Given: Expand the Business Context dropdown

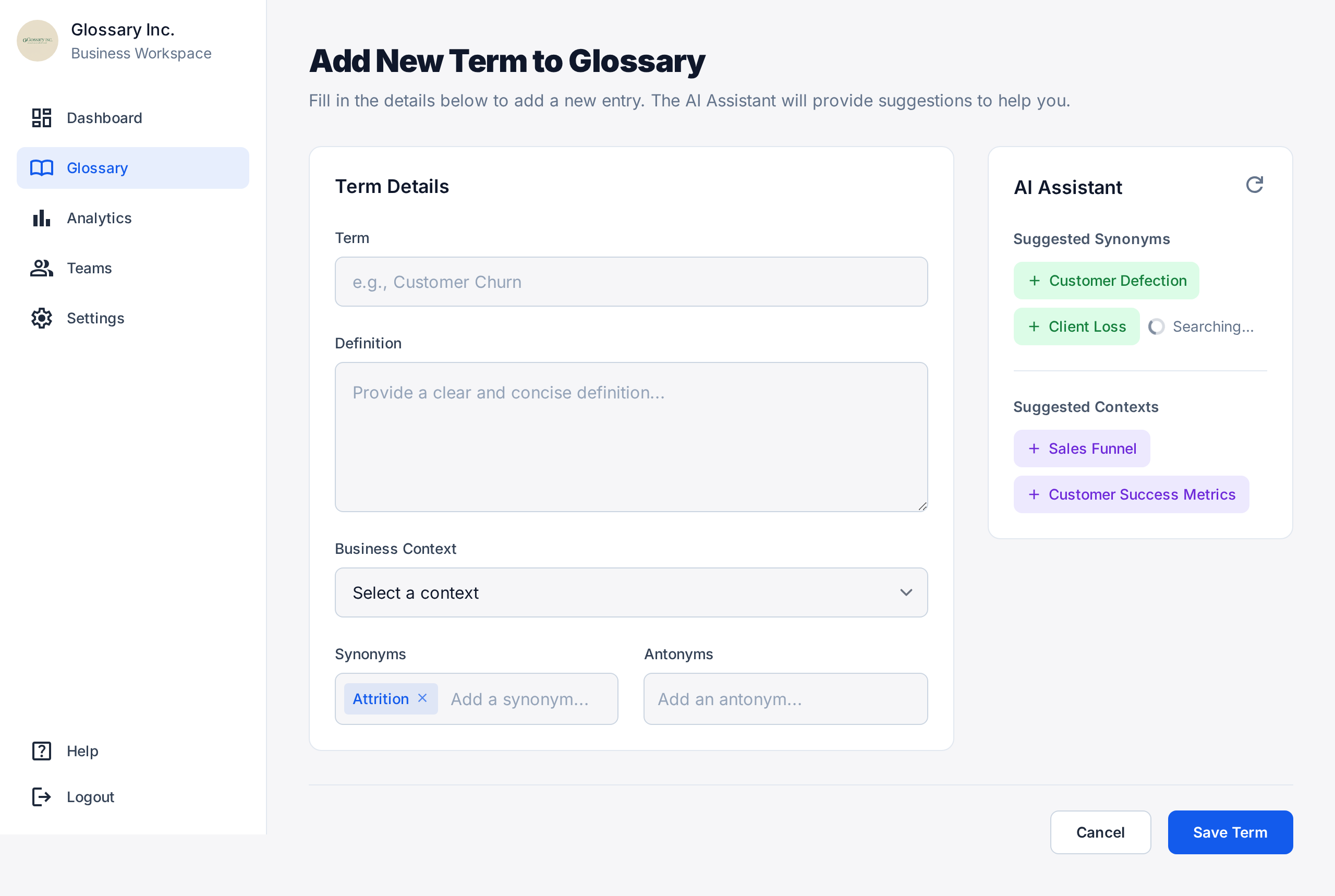Looking at the screenshot, I should pyautogui.click(x=630, y=592).
